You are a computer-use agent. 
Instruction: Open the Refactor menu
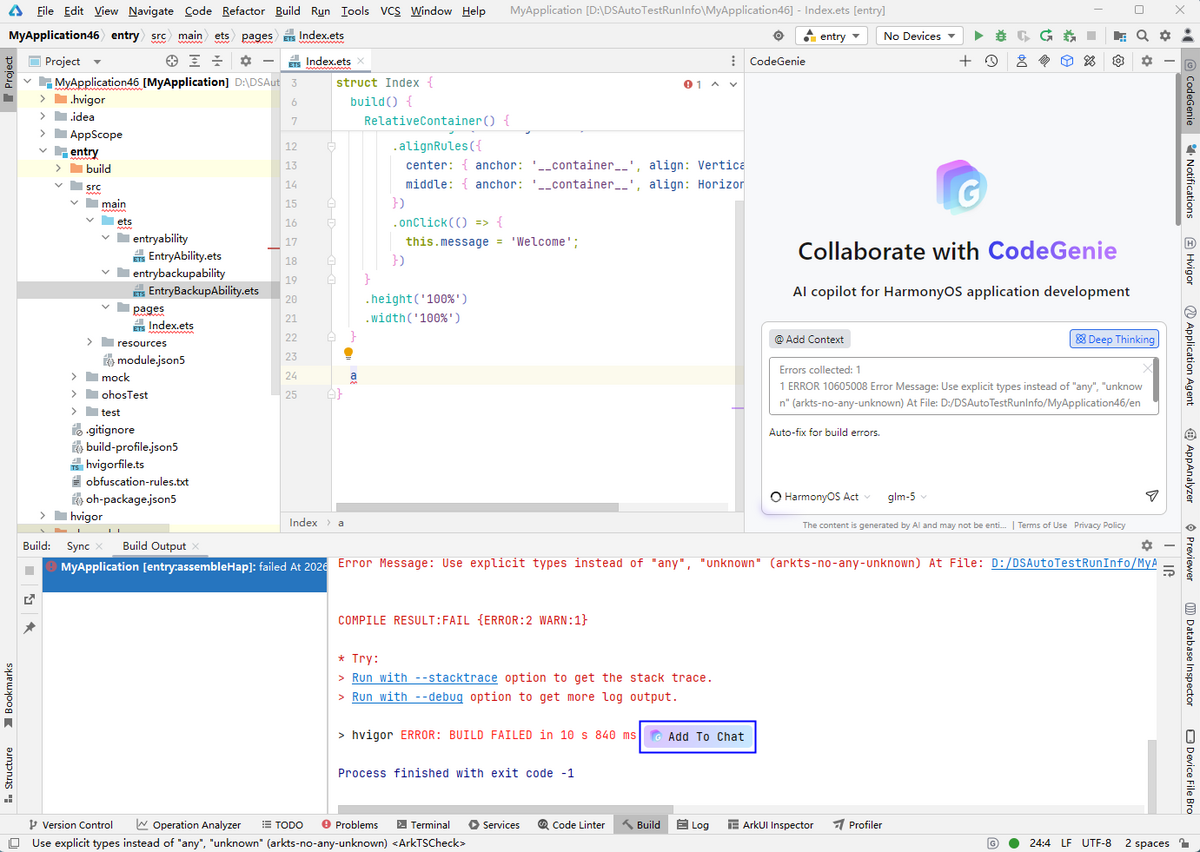pyautogui.click(x=243, y=11)
